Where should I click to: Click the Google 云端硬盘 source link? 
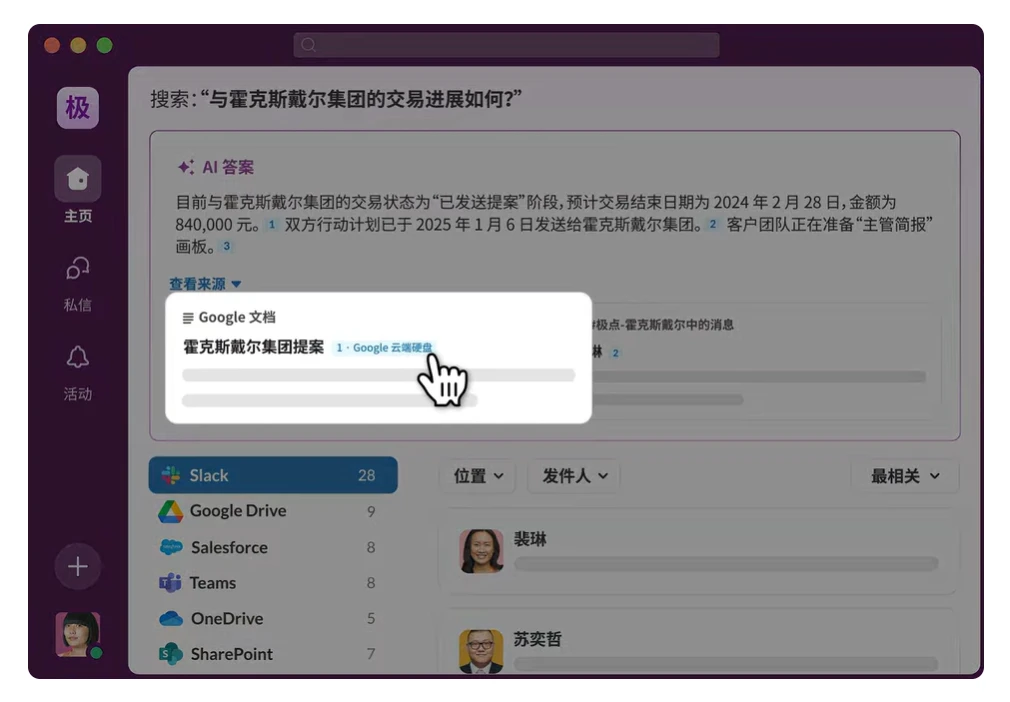tap(388, 347)
